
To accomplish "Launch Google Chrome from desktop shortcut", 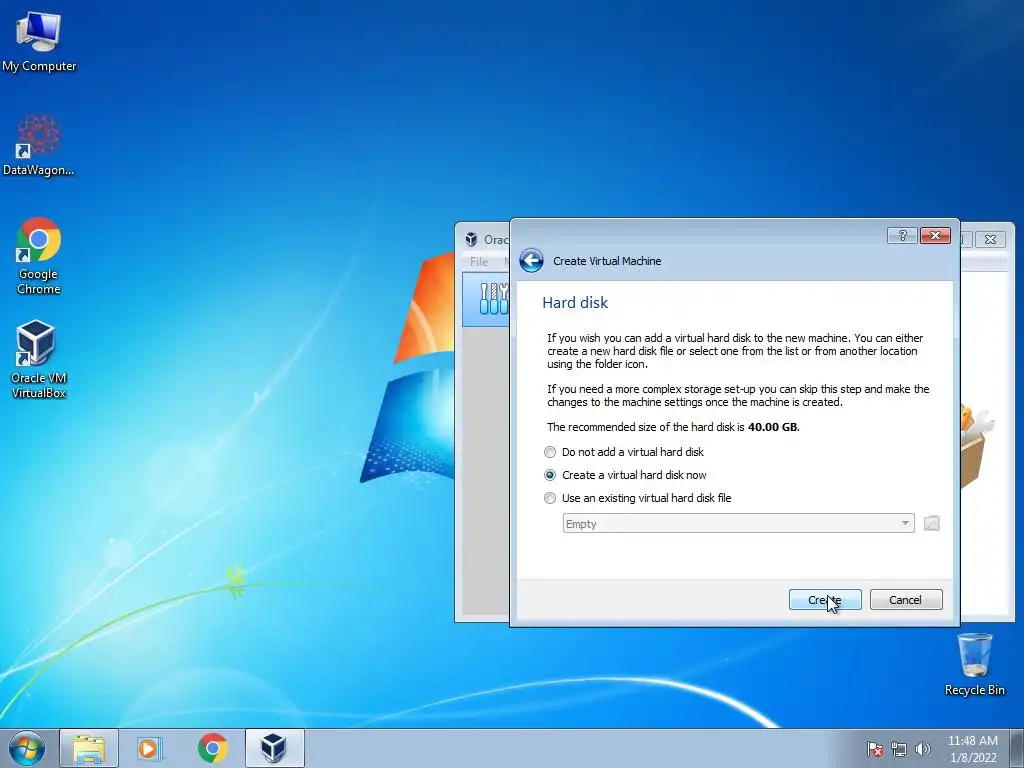I will (x=39, y=255).
